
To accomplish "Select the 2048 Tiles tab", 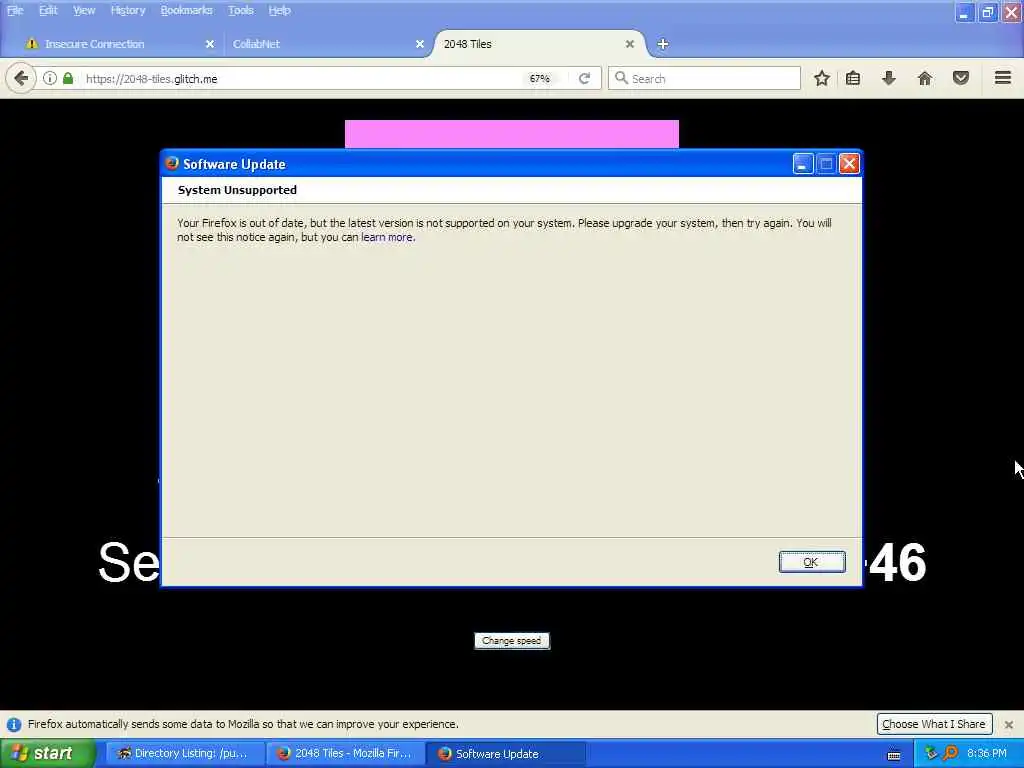I will point(536,44).
